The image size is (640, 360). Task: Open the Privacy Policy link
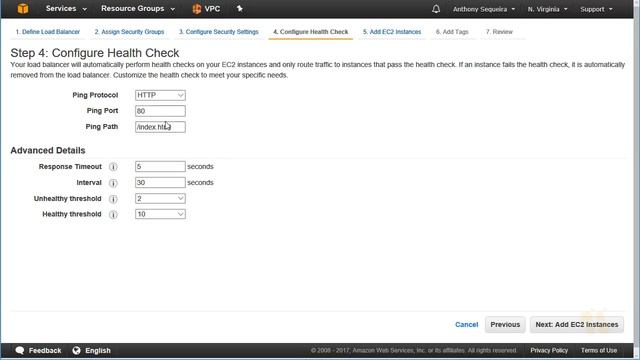pos(549,350)
